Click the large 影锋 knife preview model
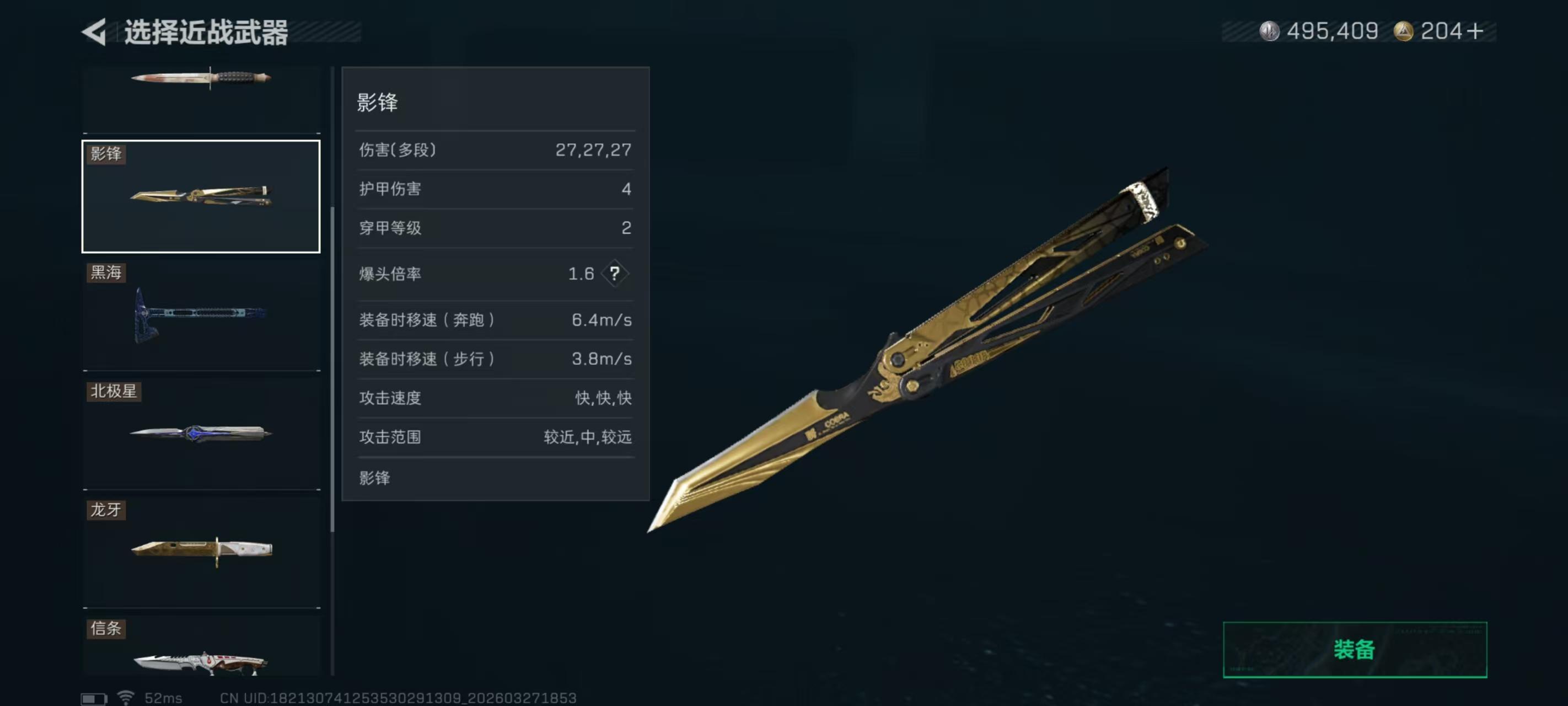This screenshot has width=1568, height=706. click(928, 350)
